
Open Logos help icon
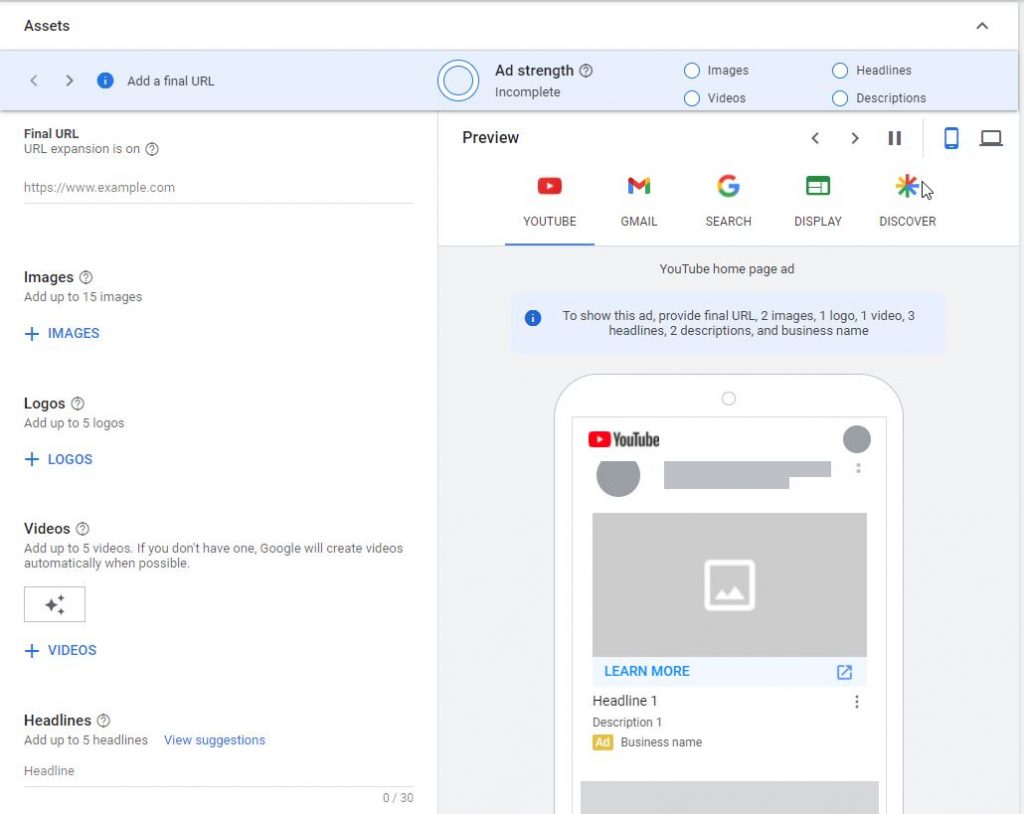(78, 403)
